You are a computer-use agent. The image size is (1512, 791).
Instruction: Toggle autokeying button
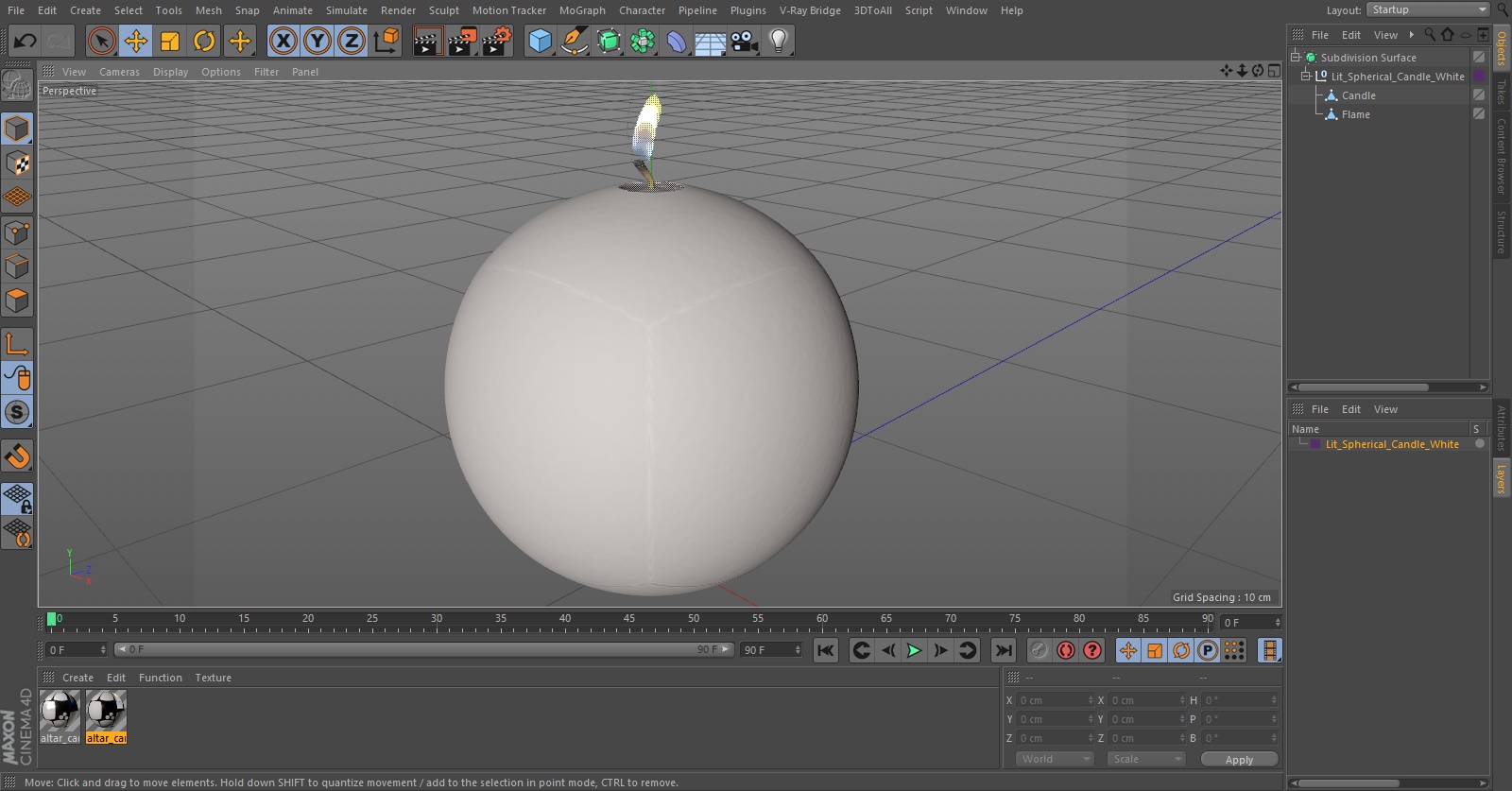1066,650
